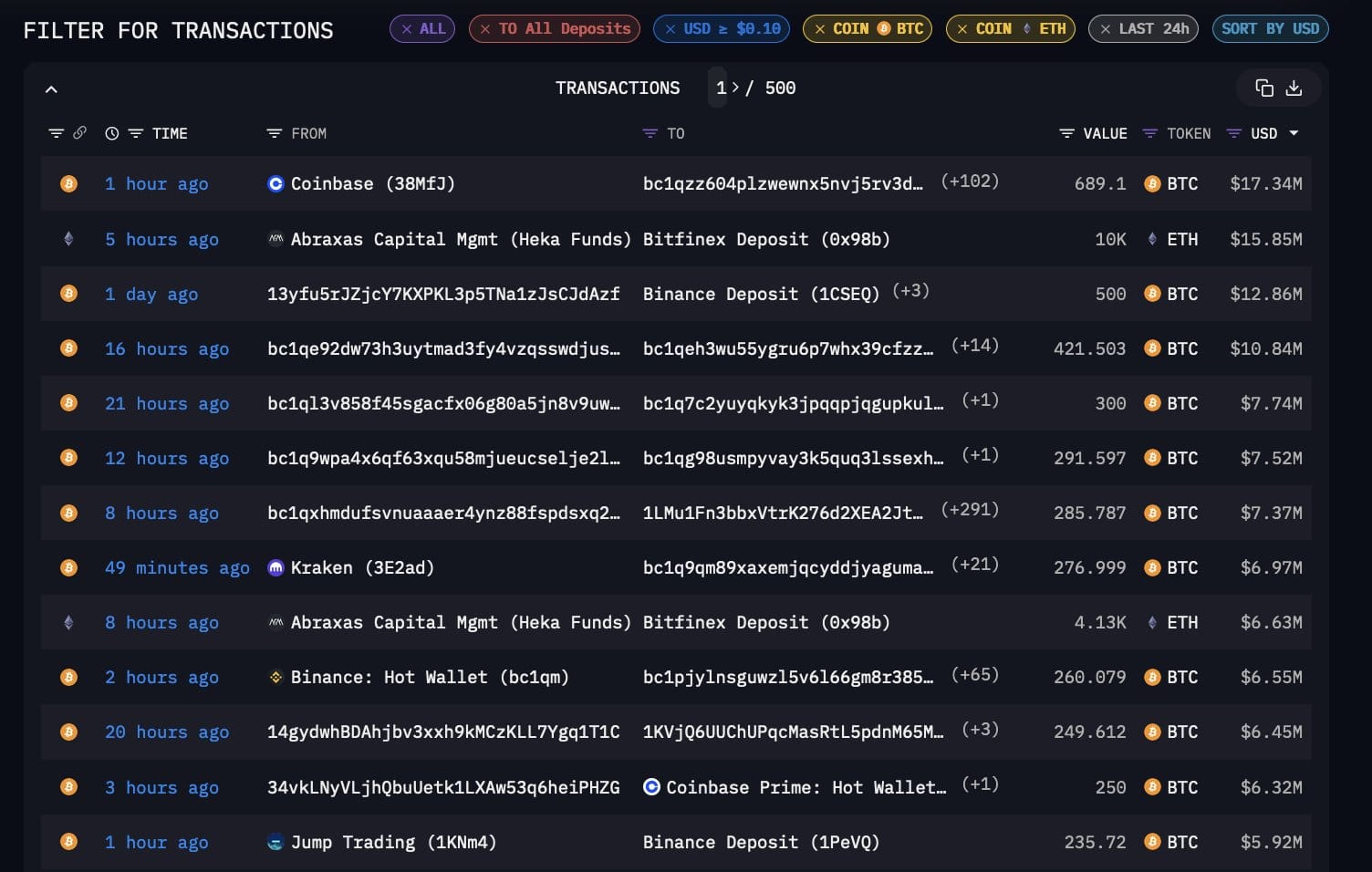Collapse the transactions panel with the chevron
1372x872 pixels.
(x=51, y=88)
